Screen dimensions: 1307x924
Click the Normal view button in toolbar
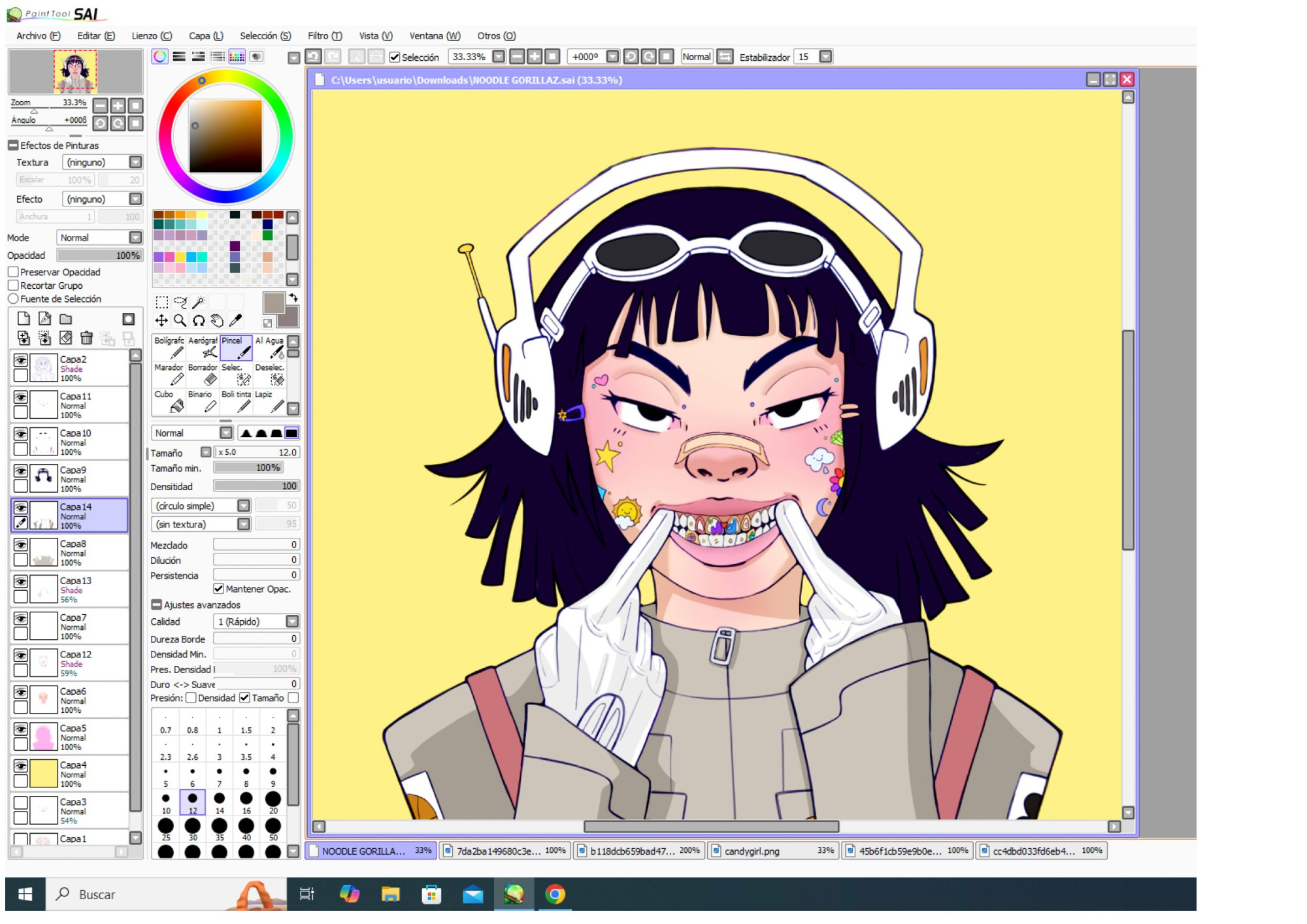(x=696, y=57)
